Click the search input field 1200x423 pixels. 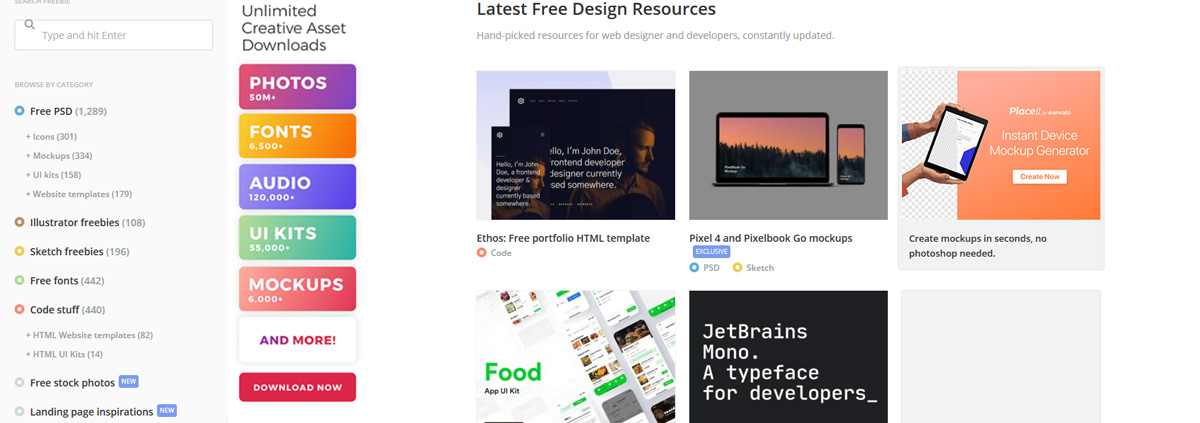point(114,35)
